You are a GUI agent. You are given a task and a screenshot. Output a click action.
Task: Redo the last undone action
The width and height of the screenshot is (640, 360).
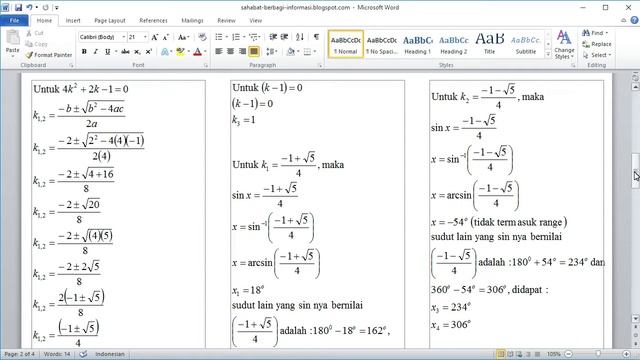(45, 7)
